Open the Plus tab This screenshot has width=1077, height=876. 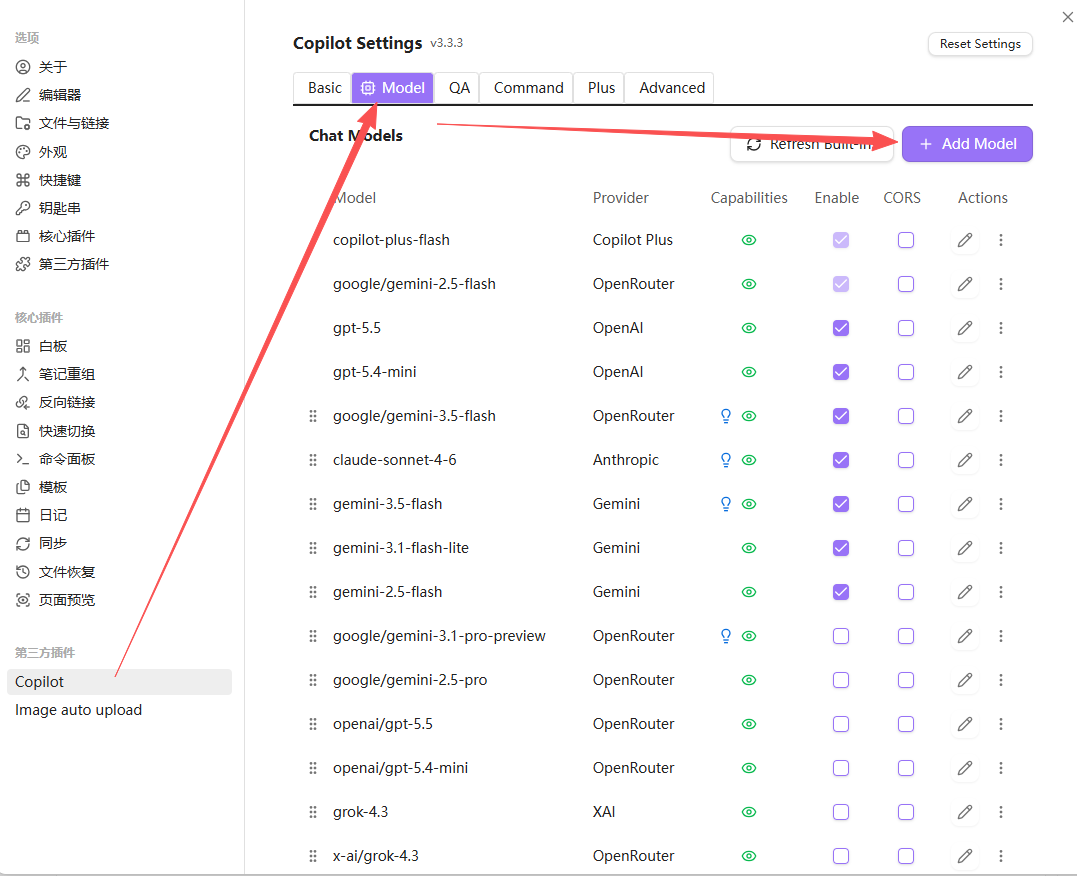pyautogui.click(x=601, y=88)
